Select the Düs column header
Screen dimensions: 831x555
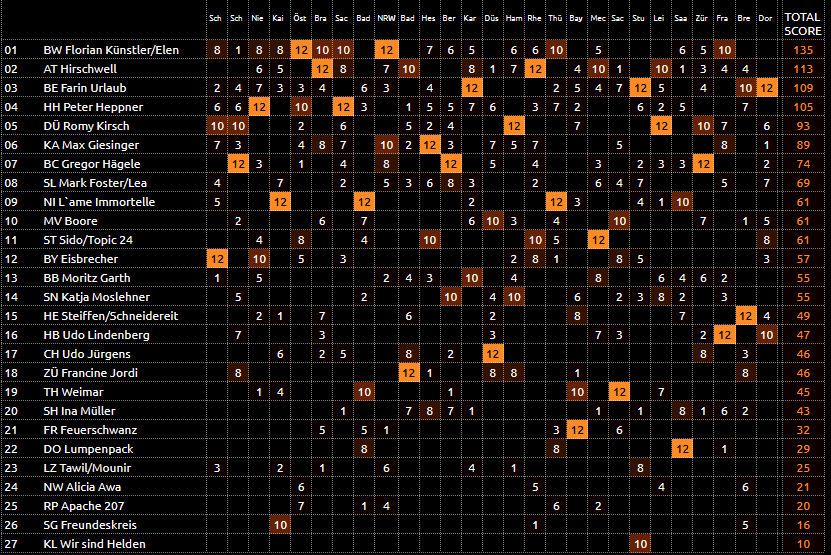pos(491,18)
